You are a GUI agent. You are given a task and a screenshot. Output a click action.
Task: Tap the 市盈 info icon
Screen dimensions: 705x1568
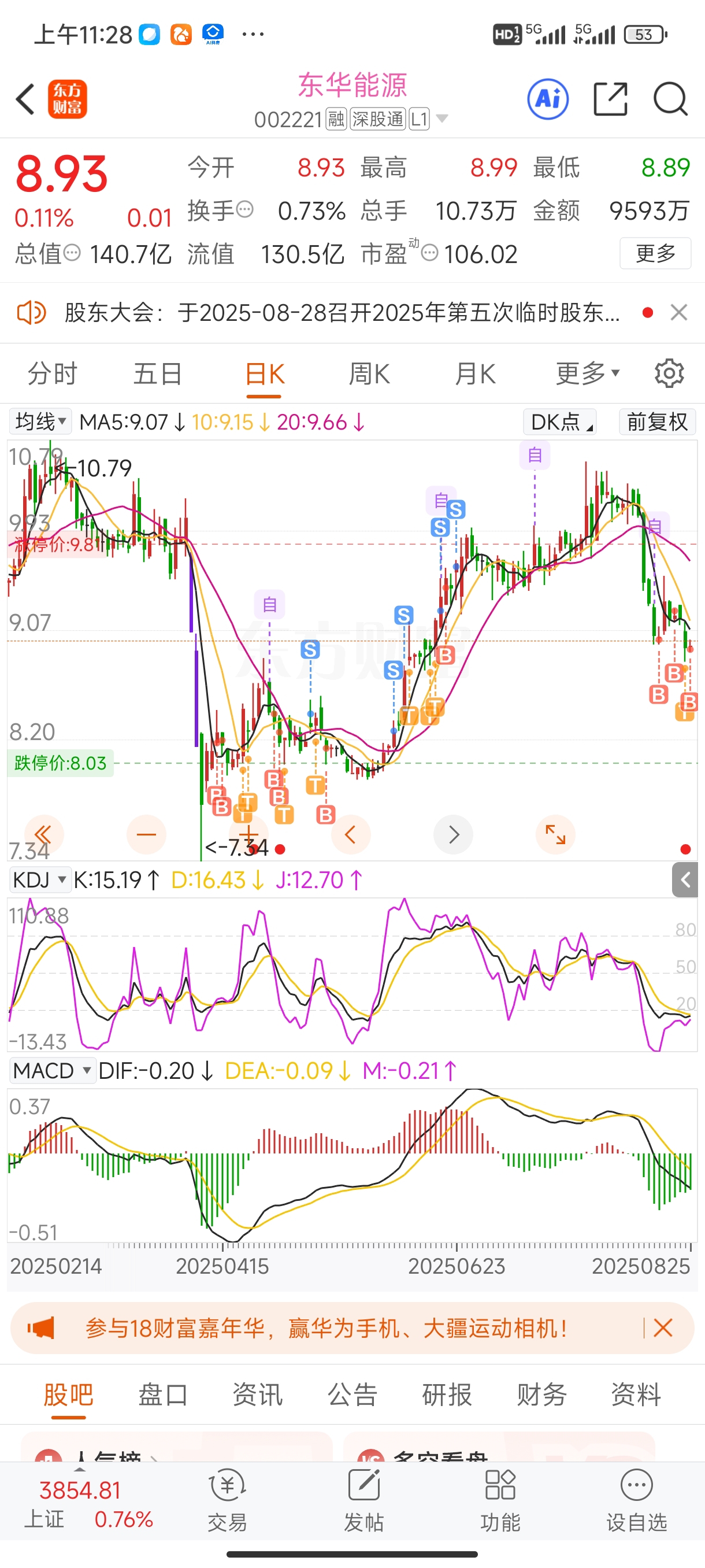pyautogui.click(x=429, y=253)
